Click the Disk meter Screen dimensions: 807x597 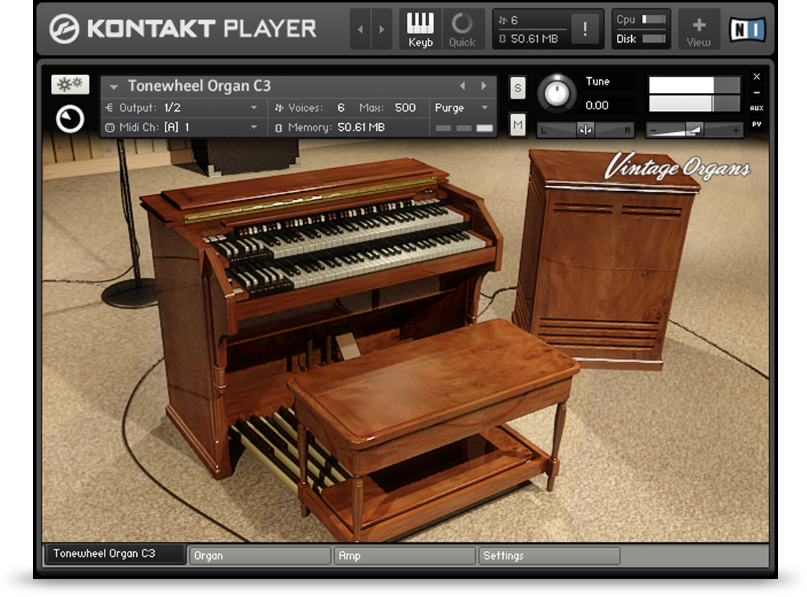653,39
